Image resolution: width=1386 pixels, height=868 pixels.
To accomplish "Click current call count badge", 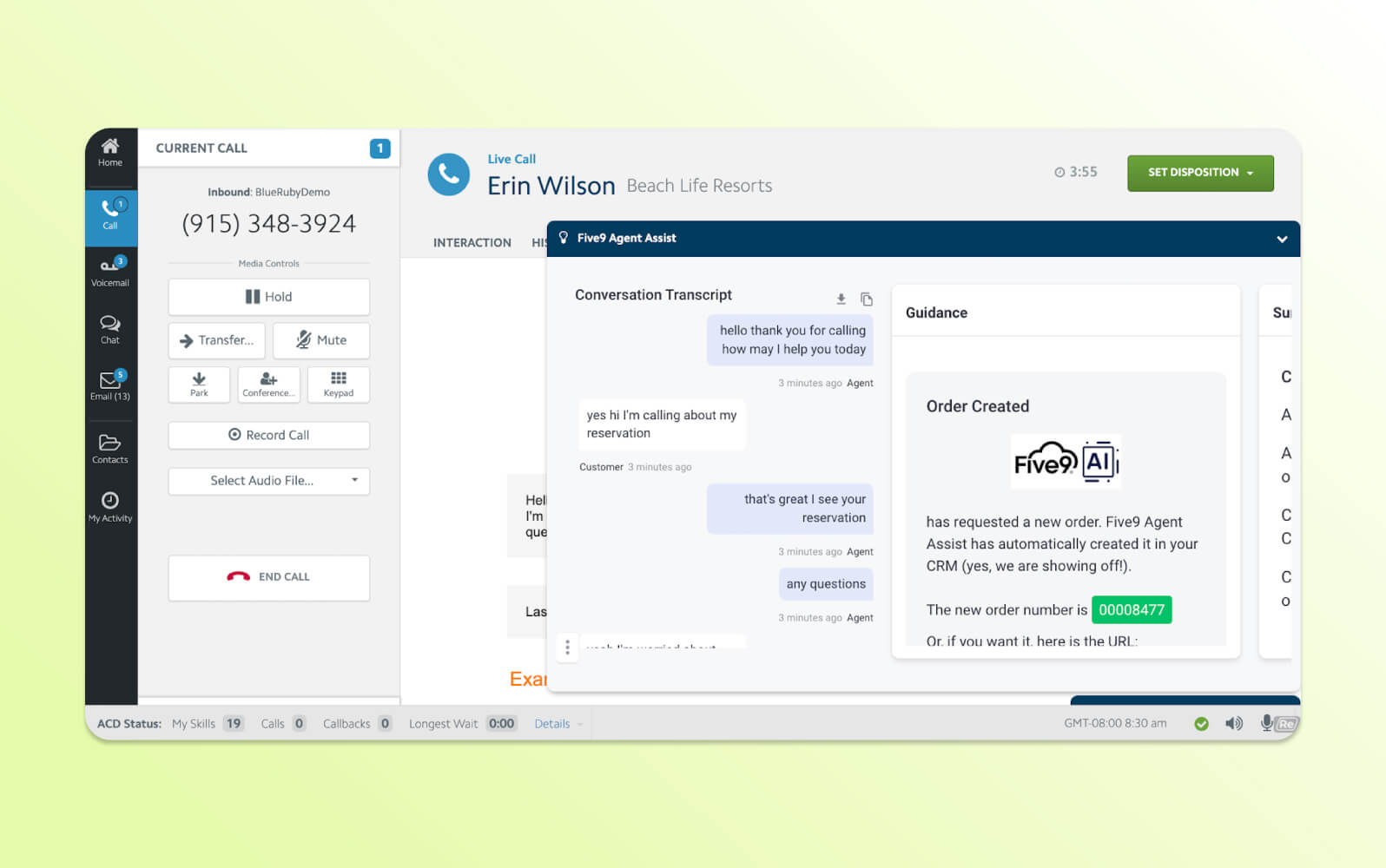I will coord(379,148).
